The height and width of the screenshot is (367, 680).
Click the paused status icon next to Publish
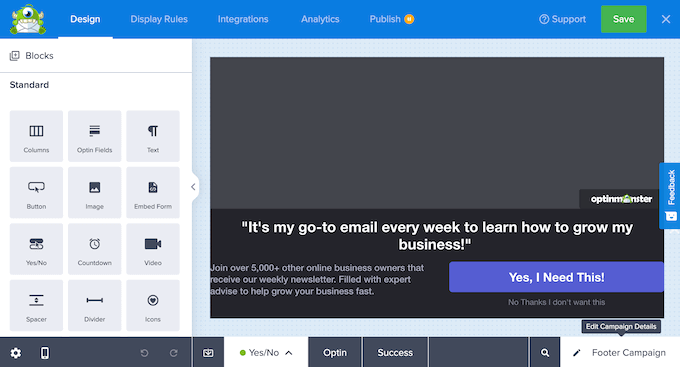point(409,19)
